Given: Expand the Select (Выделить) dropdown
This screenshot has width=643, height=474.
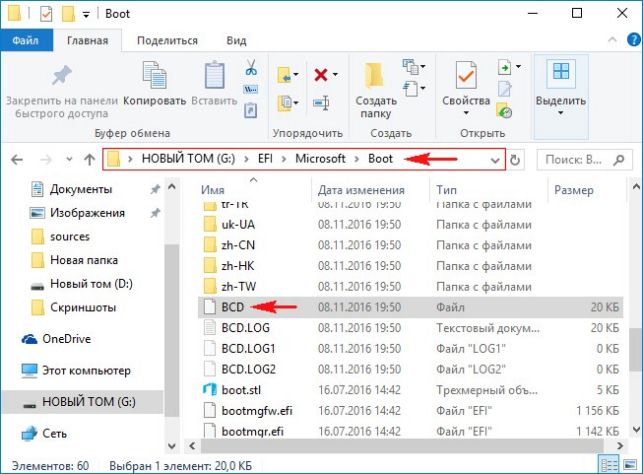Looking at the screenshot, I should click(561, 113).
